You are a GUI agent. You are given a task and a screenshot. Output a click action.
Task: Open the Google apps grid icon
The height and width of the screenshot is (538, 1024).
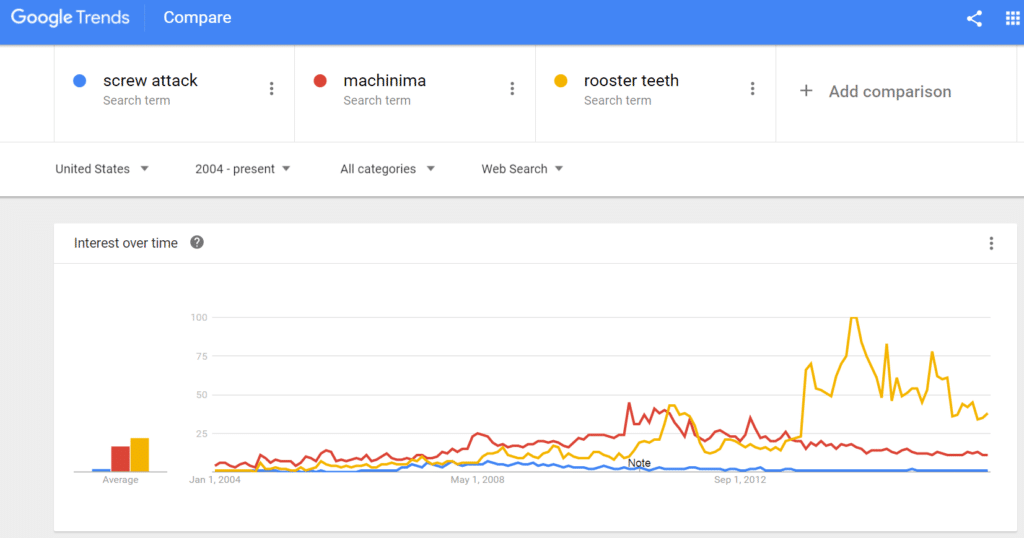tap(1012, 18)
